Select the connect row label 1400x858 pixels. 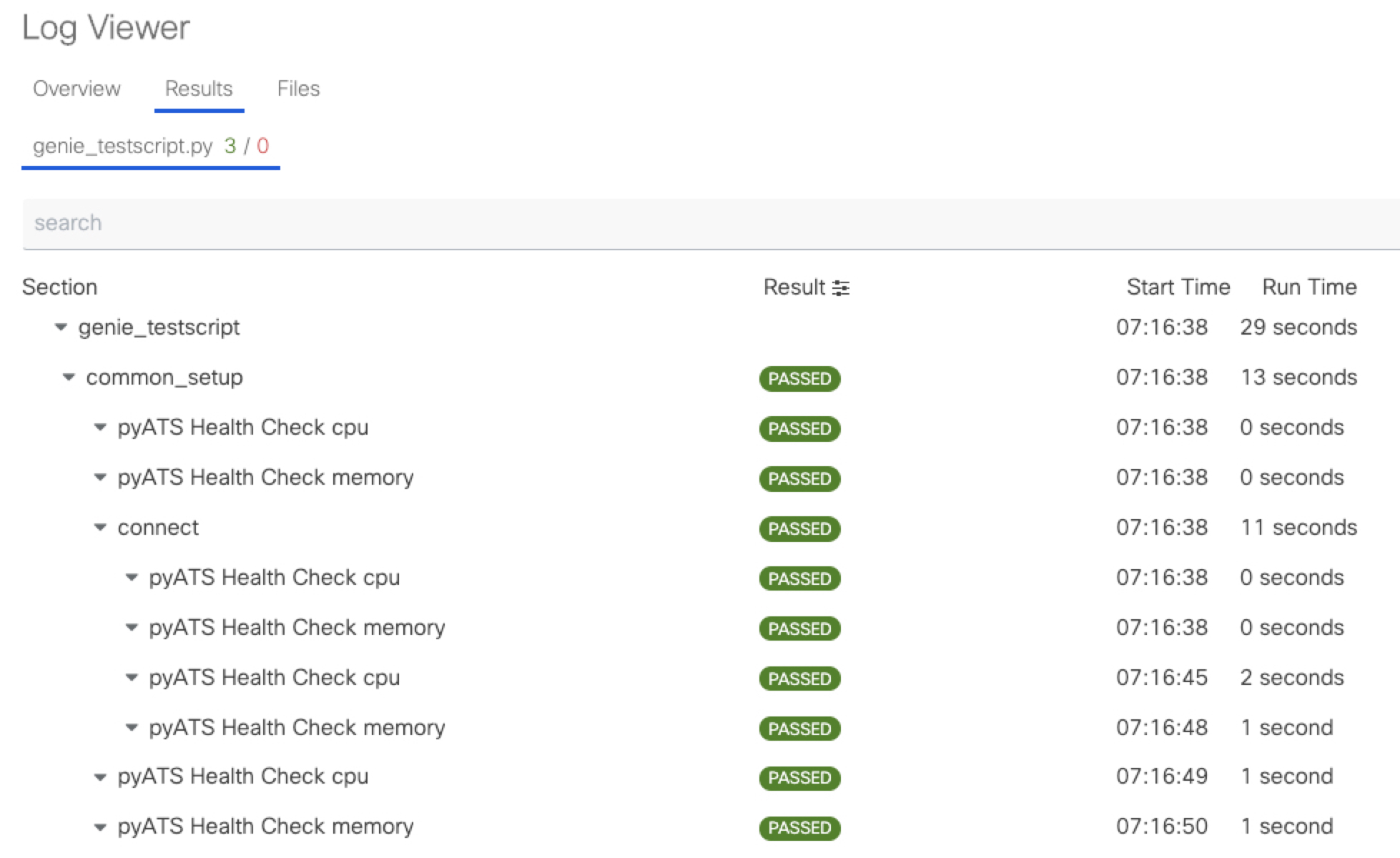tap(158, 528)
